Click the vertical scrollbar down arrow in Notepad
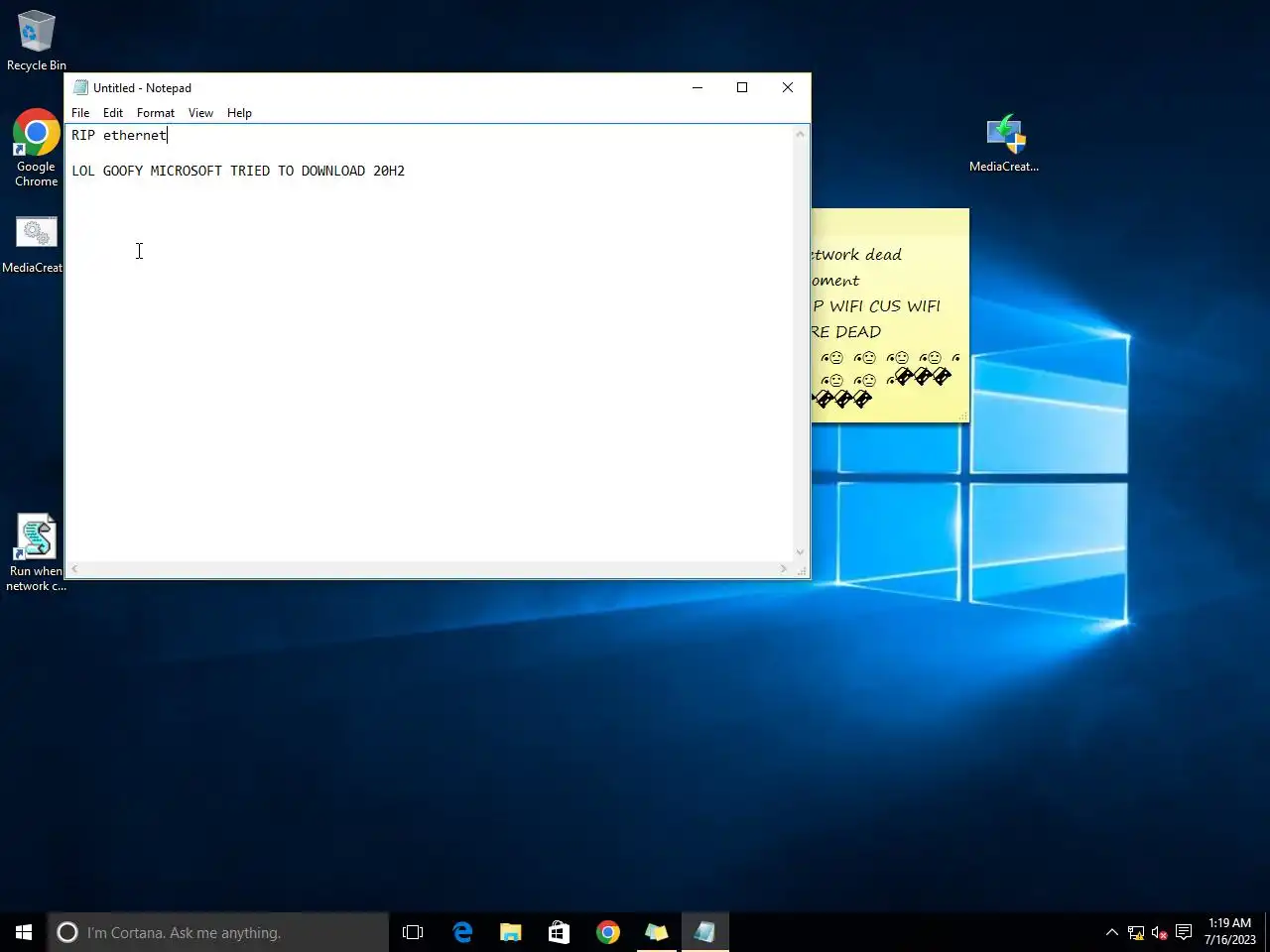Image resolution: width=1270 pixels, height=952 pixels. pyautogui.click(x=801, y=553)
